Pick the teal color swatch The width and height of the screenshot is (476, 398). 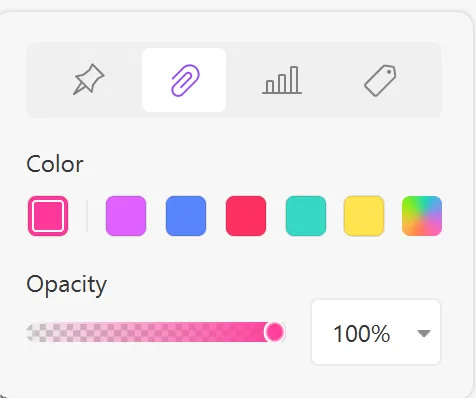(x=306, y=216)
